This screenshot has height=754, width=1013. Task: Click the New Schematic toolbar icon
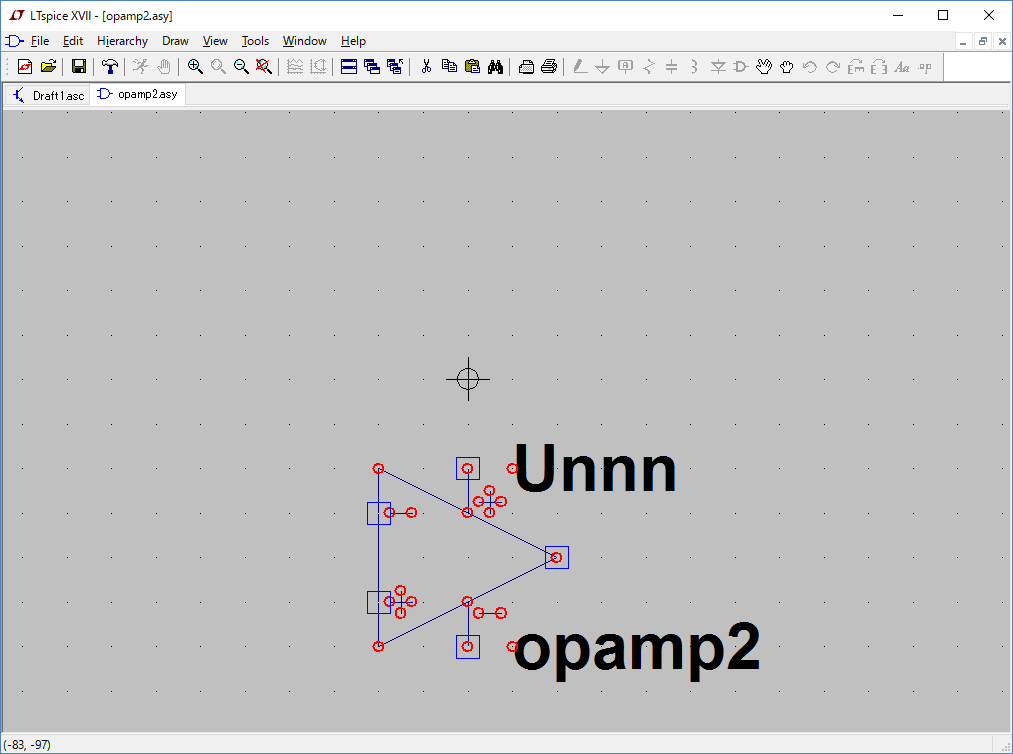(25, 67)
